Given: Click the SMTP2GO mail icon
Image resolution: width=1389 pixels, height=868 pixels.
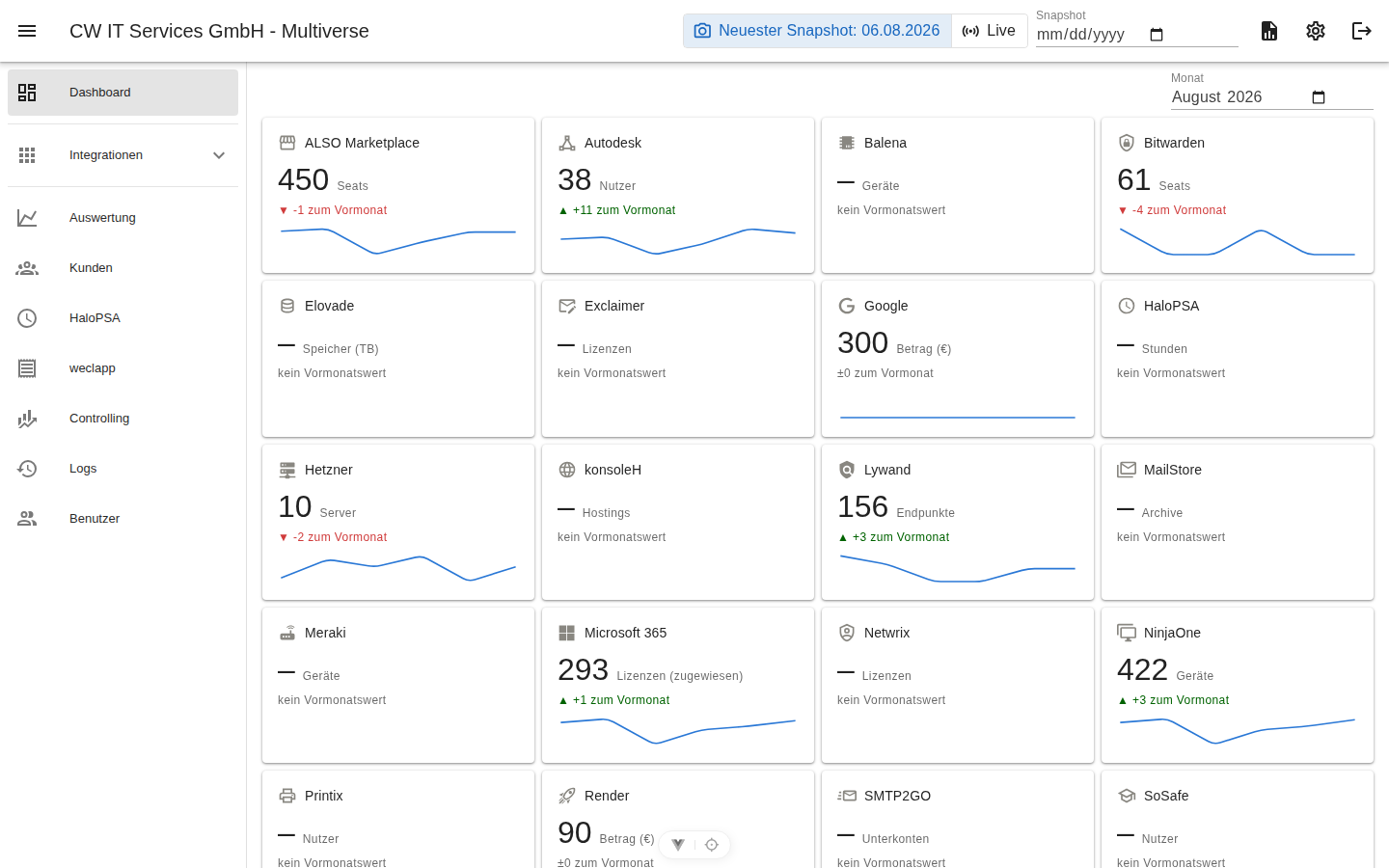Looking at the screenshot, I should tap(847, 796).
